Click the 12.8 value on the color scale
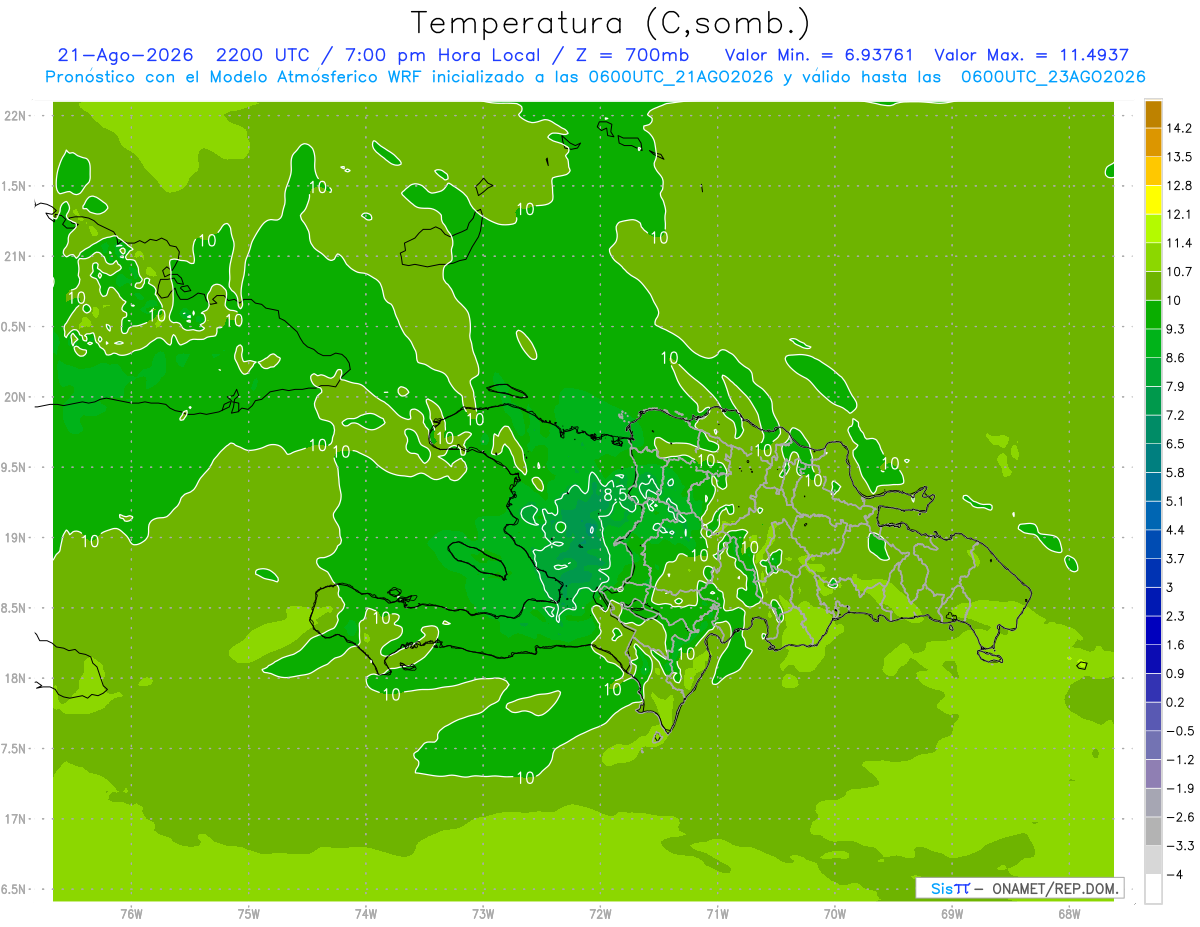This screenshot has width=1200, height=927. click(1179, 186)
